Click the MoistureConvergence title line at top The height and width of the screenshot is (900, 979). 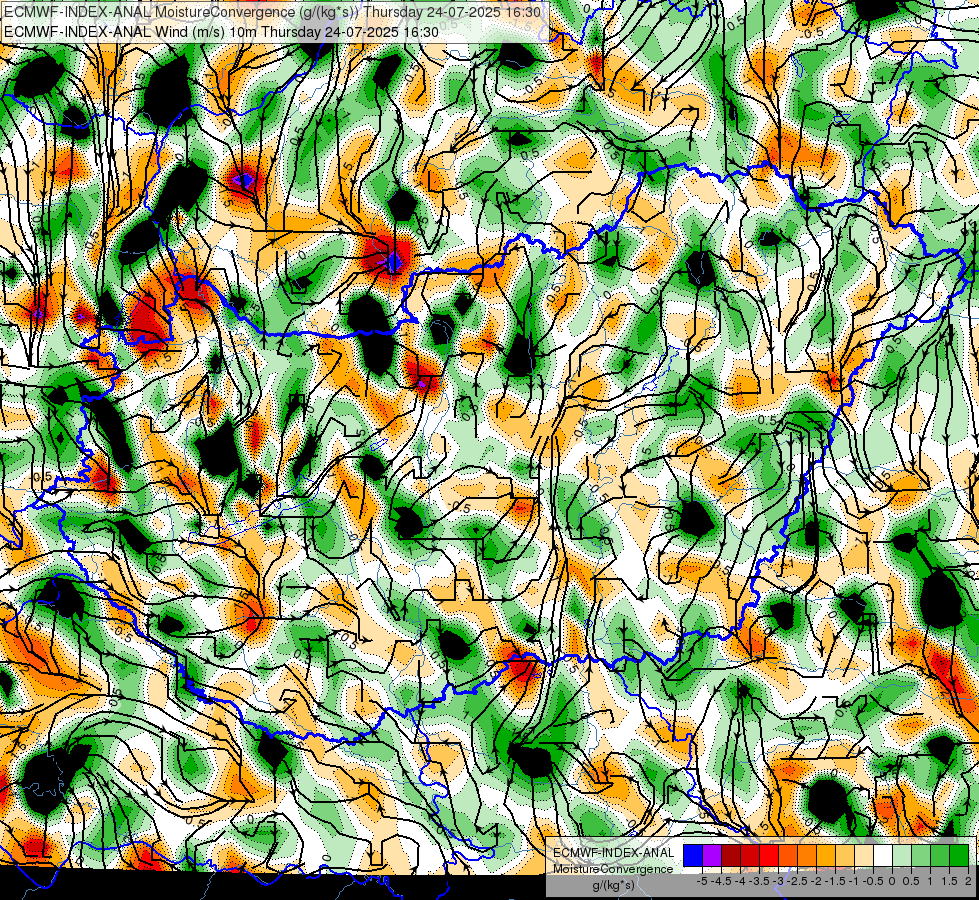(272, 12)
